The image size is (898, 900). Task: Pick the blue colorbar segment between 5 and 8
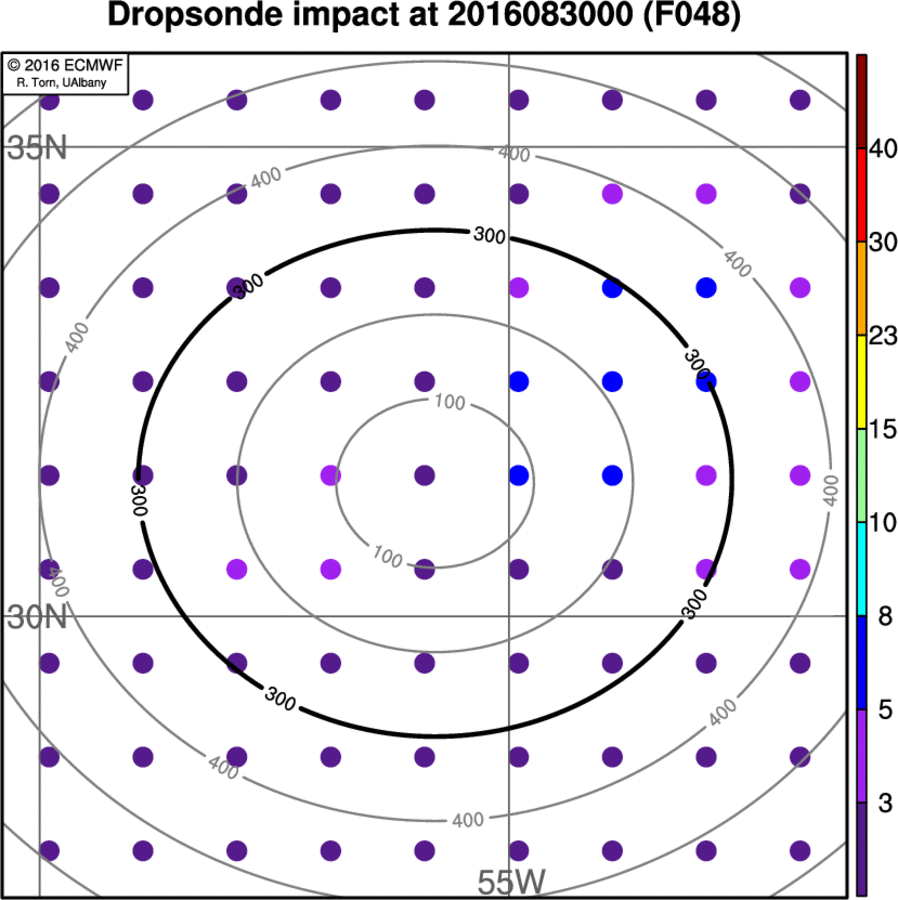coord(861,663)
